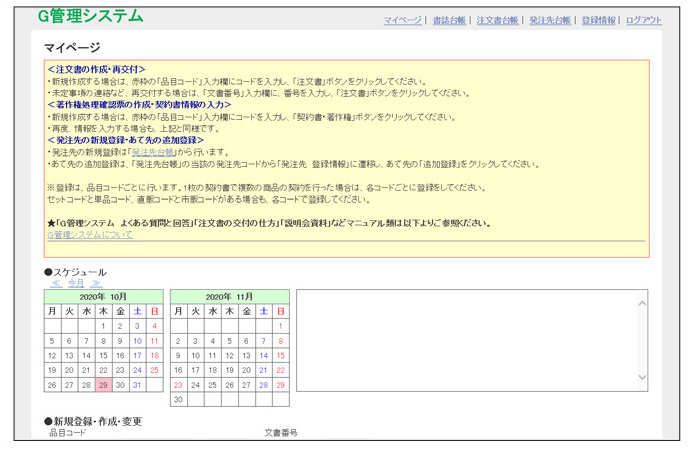
Task: Choose November 30 in the calendar
Action: click(x=178, y=399)
